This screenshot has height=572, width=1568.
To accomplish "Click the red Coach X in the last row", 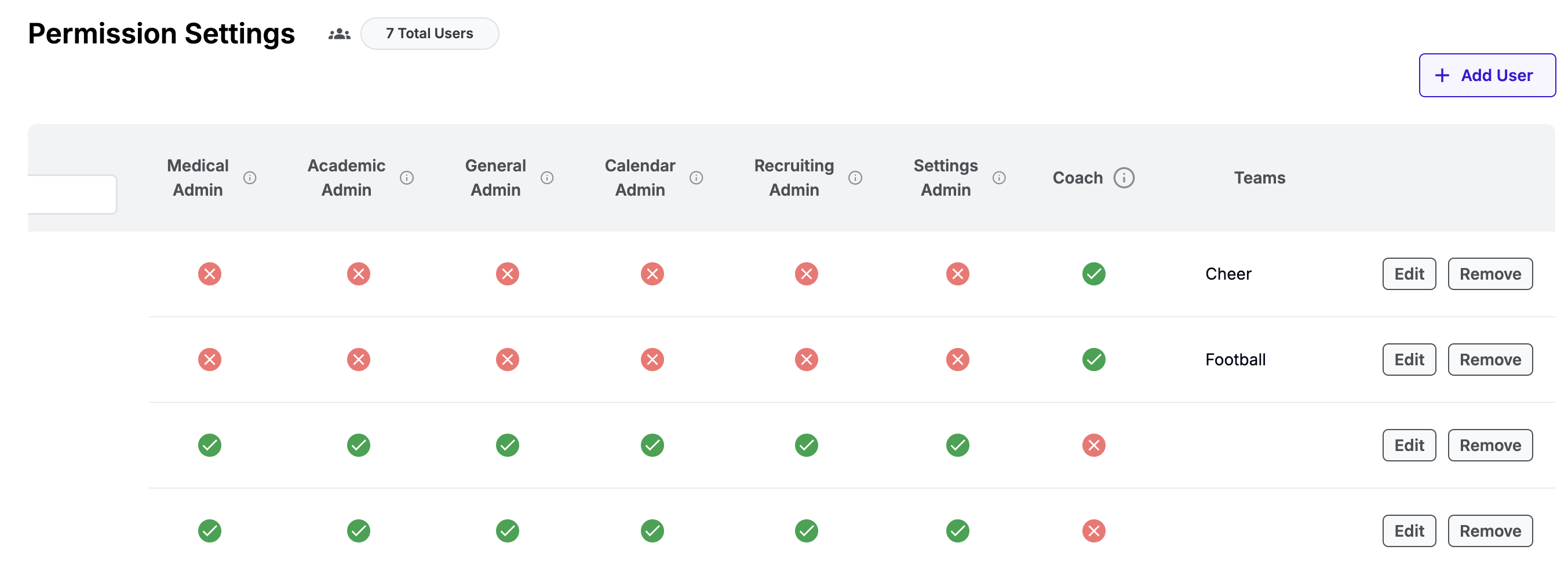I will point(1093,531).
